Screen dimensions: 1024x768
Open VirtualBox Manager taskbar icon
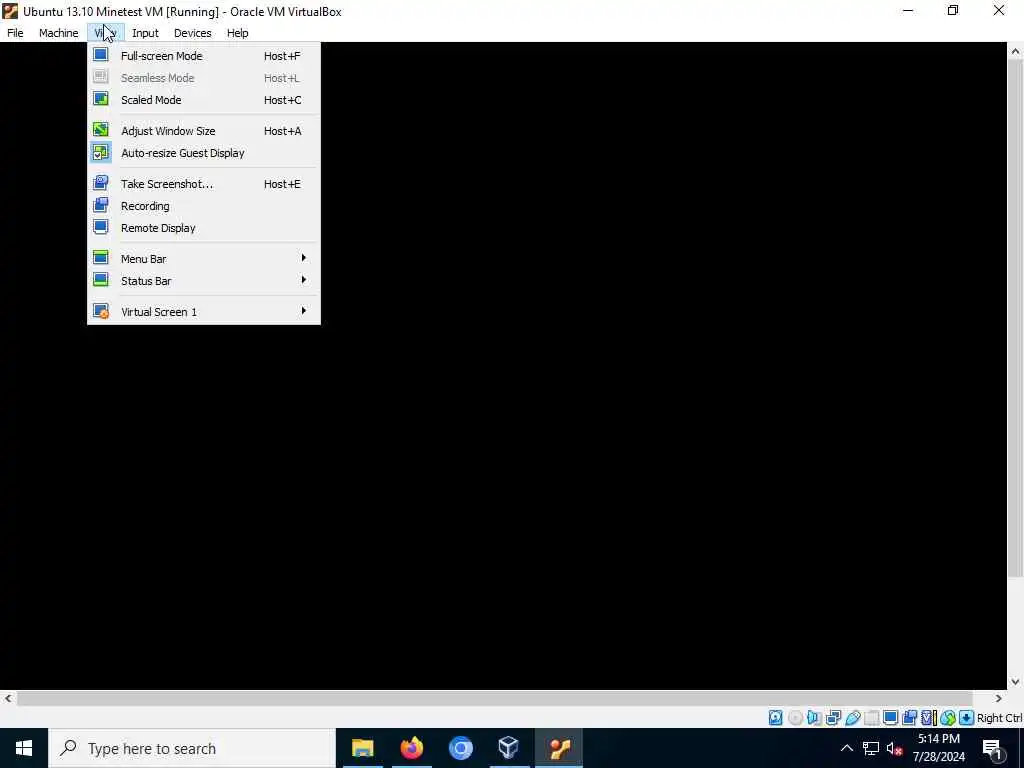[509, 748]
